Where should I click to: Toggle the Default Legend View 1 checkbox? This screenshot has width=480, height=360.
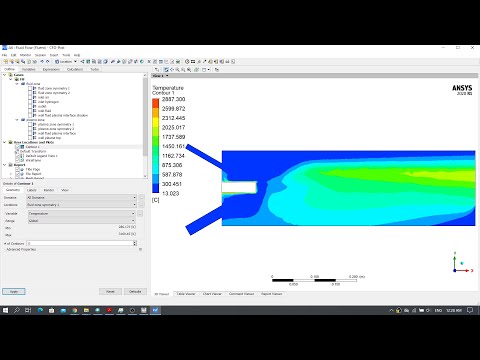[18, 156]
